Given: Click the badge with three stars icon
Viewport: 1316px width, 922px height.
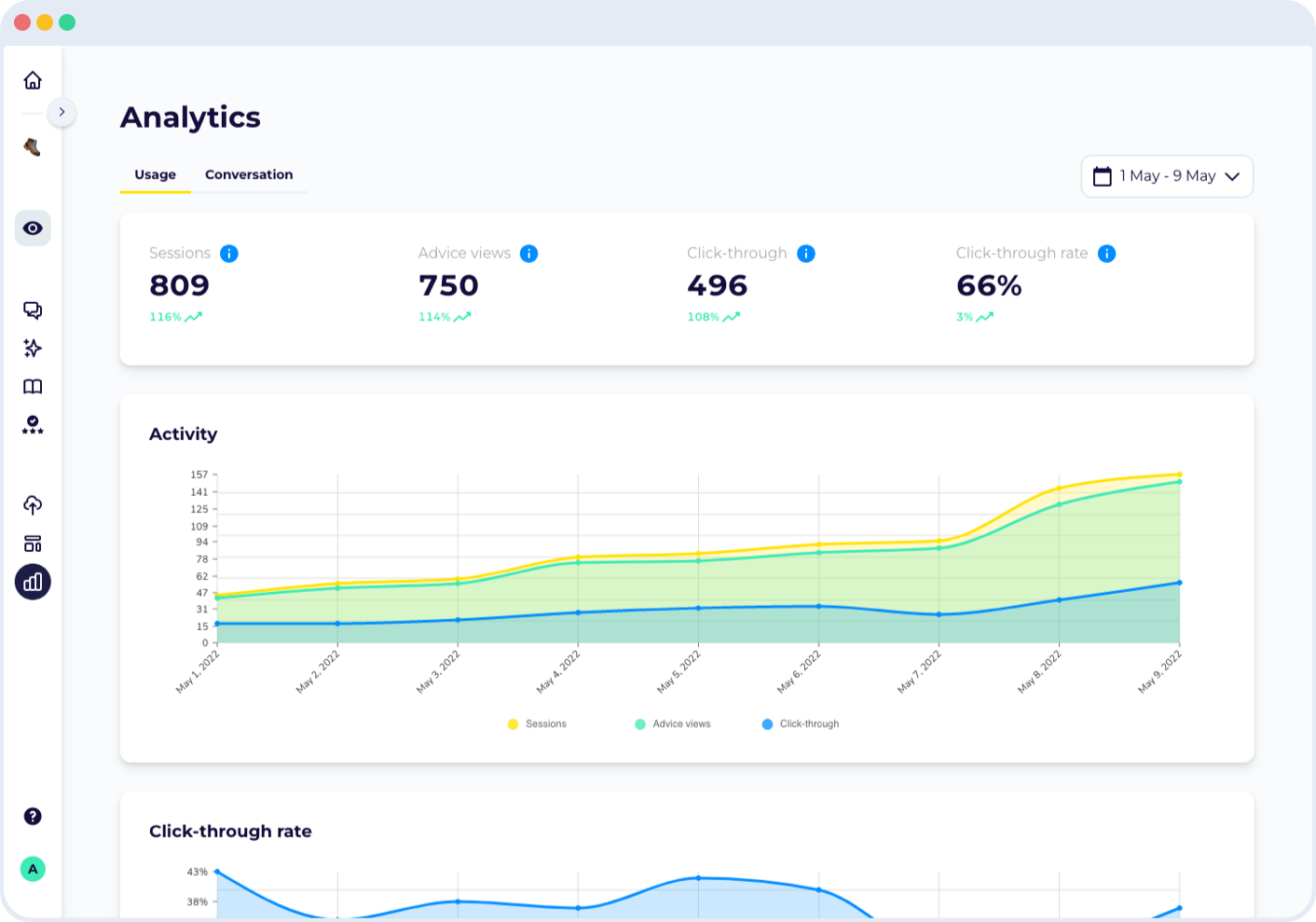Looking at the screenshot, I should [x=33, y=426].
